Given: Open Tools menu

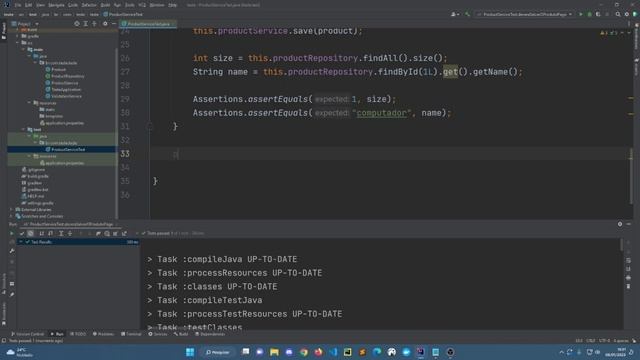Looking at the screenshot, I should point(129,5).
